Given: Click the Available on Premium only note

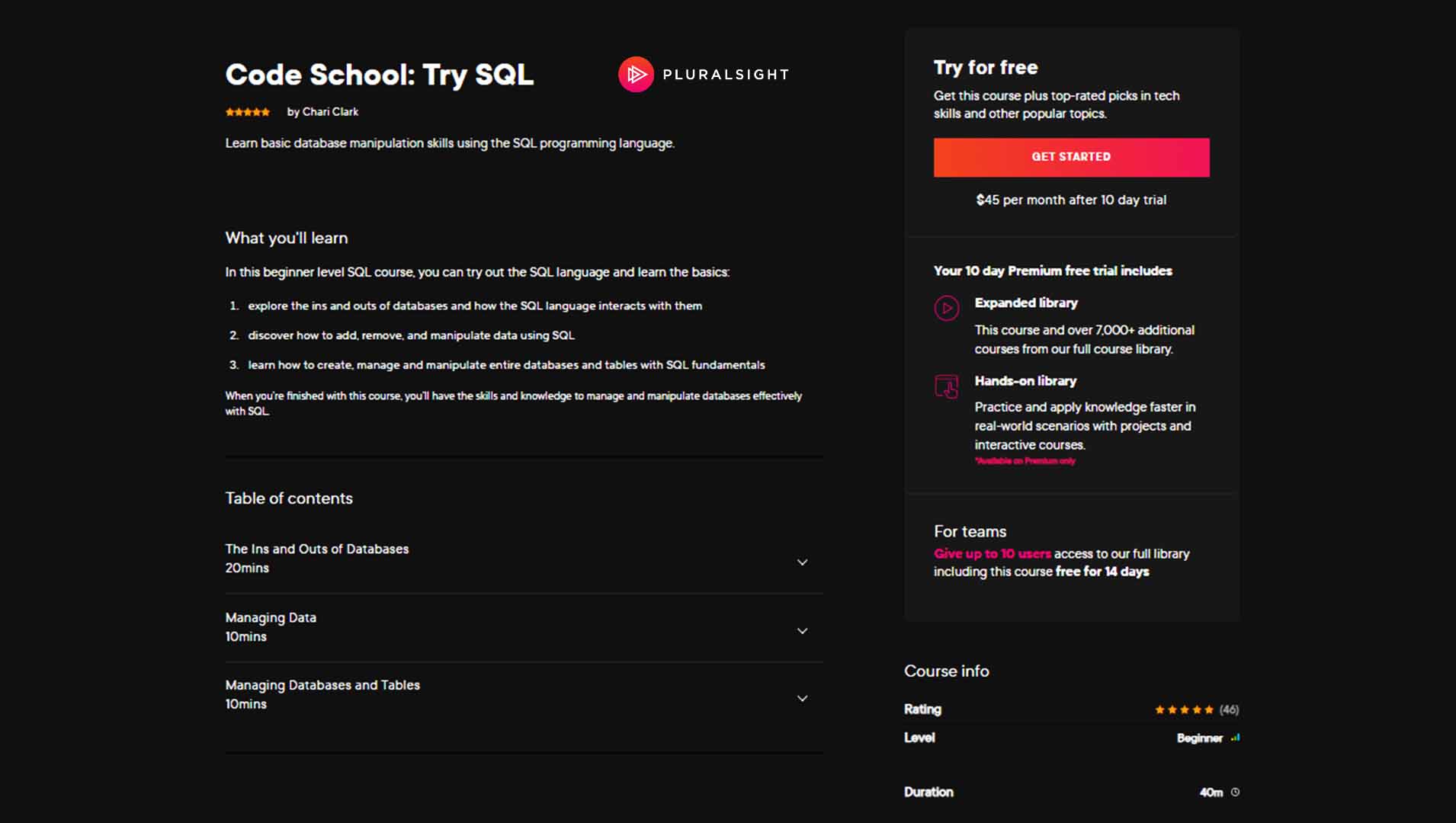Looking at the screenshot, I should (1025, 461).
